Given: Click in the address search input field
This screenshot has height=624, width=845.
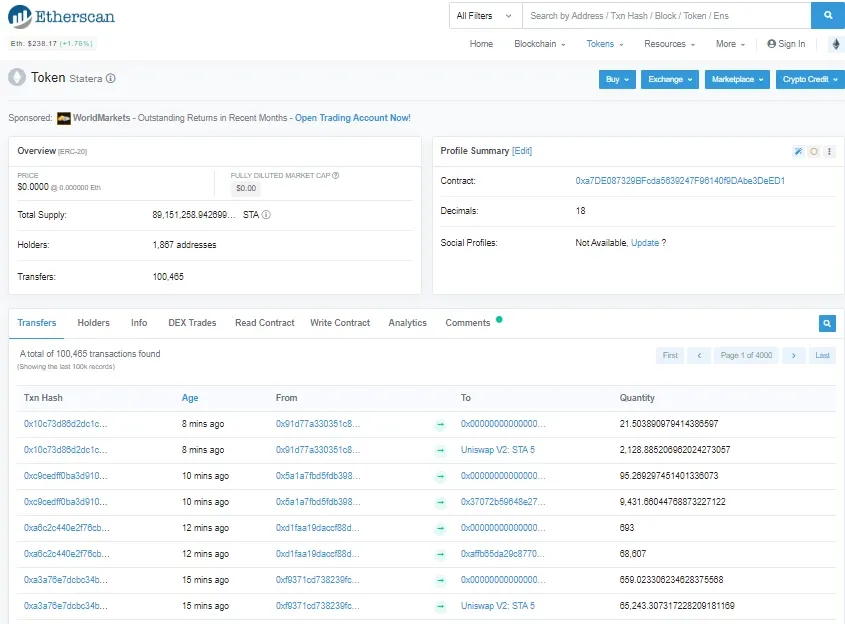Looking at the screenshot, I should (667, 16).
